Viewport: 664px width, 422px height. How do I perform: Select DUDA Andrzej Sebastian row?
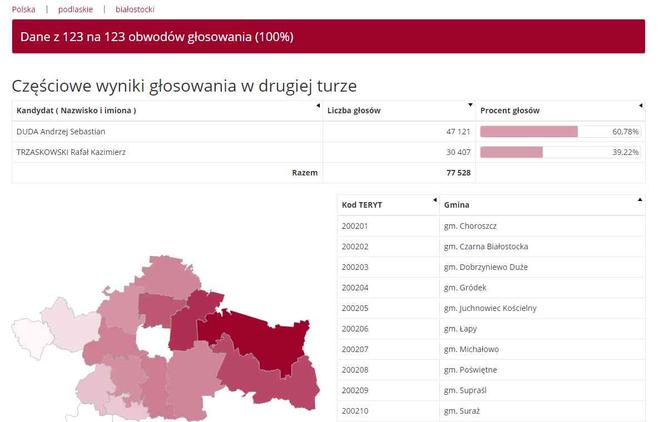(x=329, y=132)
